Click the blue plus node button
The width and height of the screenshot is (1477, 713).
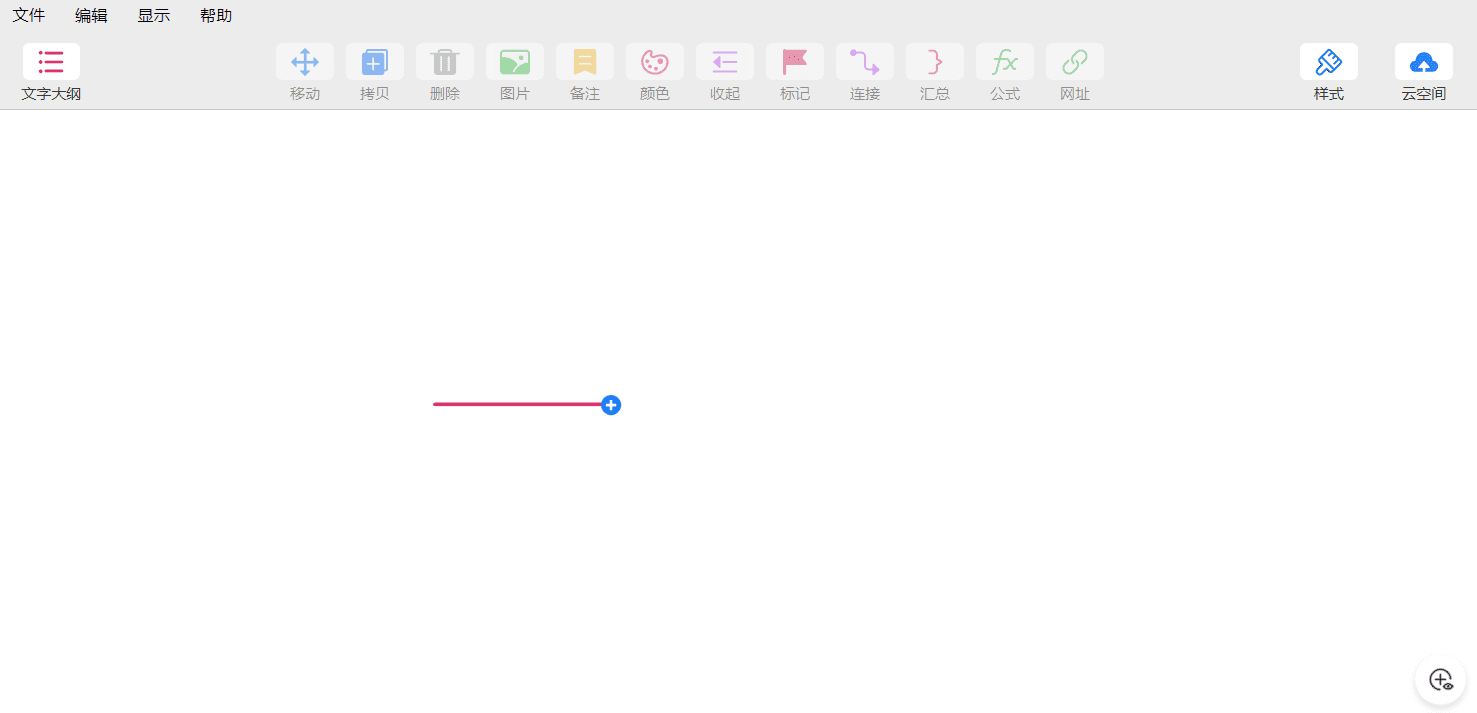(611, 405)
